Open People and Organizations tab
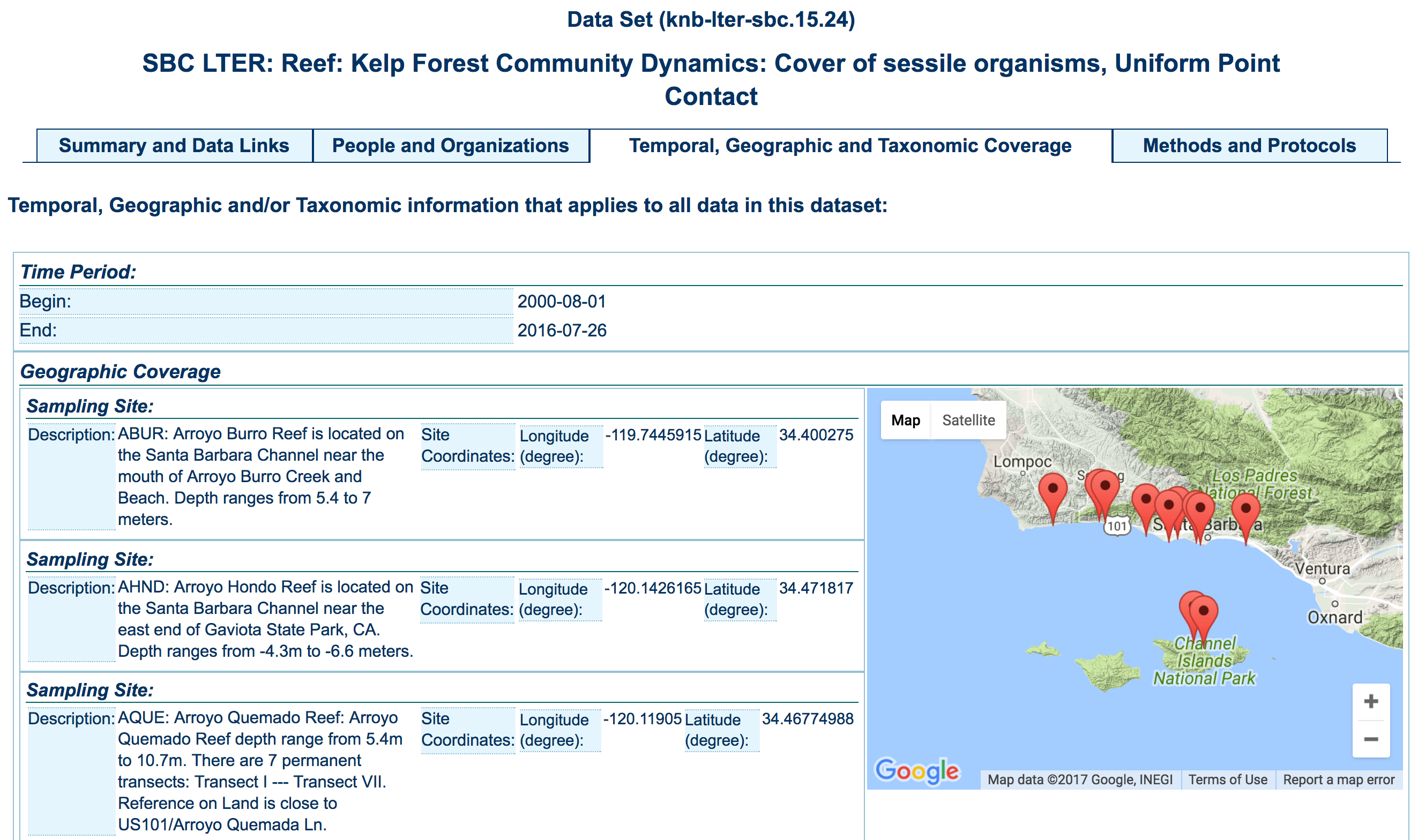Screen dimensions: 1418x840 pos(450,146)
